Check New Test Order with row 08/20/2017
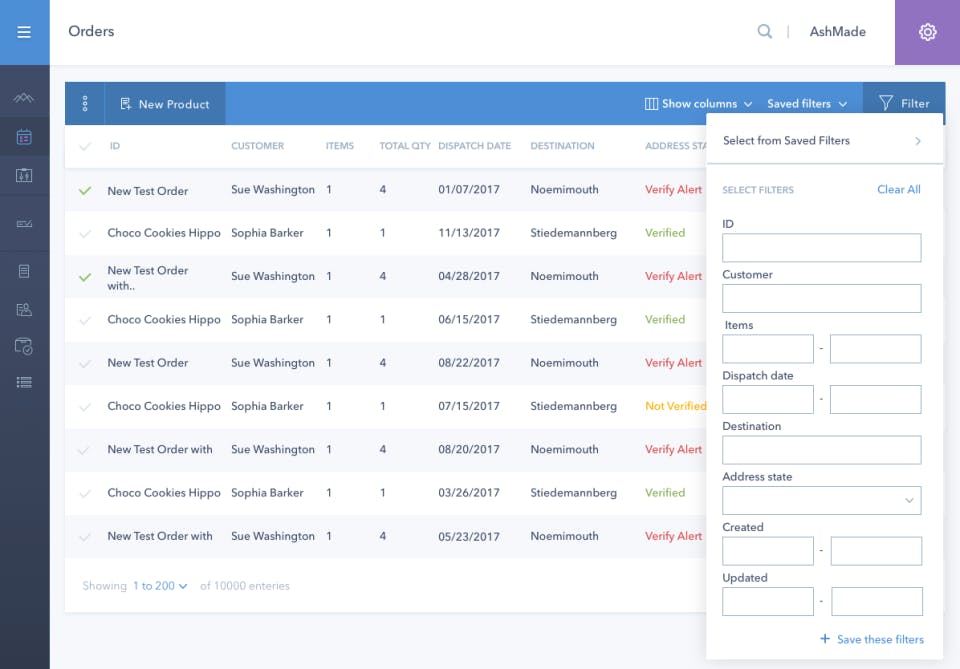The image size is (960, 669). point(84,450)
